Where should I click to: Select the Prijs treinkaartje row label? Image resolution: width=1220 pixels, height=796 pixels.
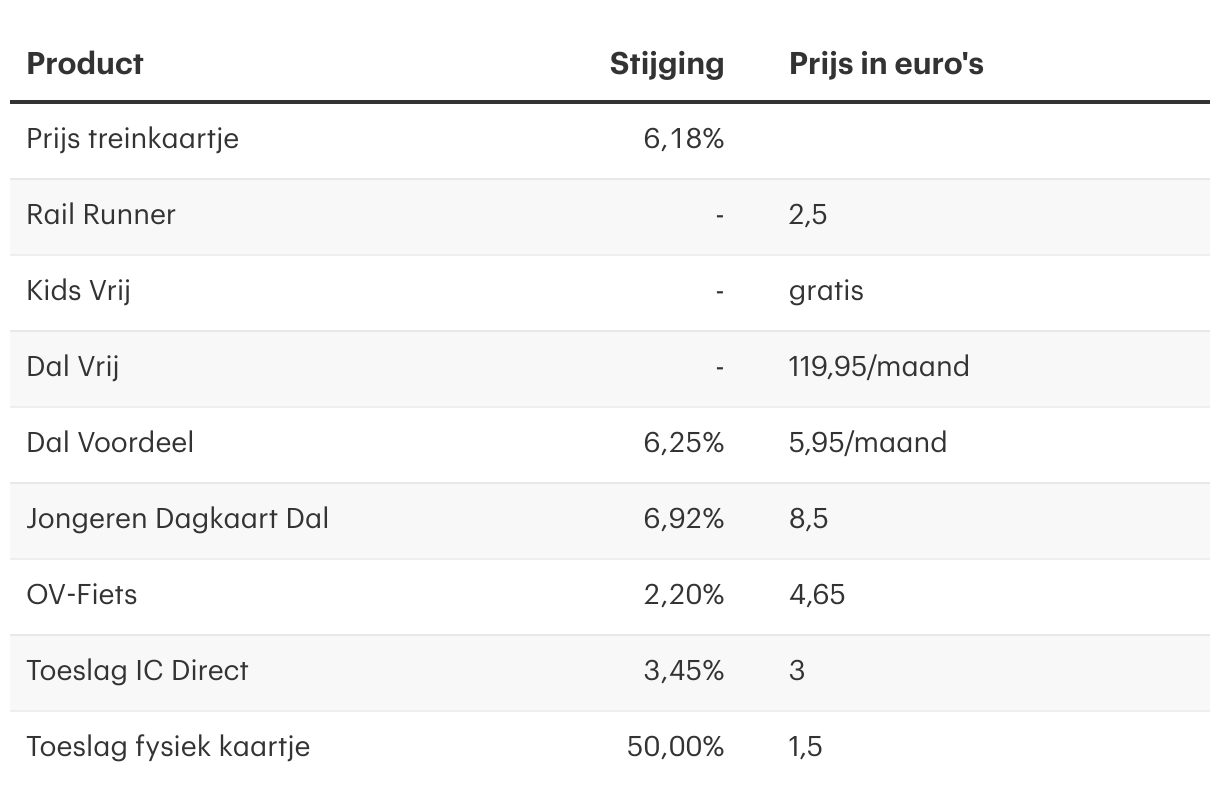click(133, 139)
